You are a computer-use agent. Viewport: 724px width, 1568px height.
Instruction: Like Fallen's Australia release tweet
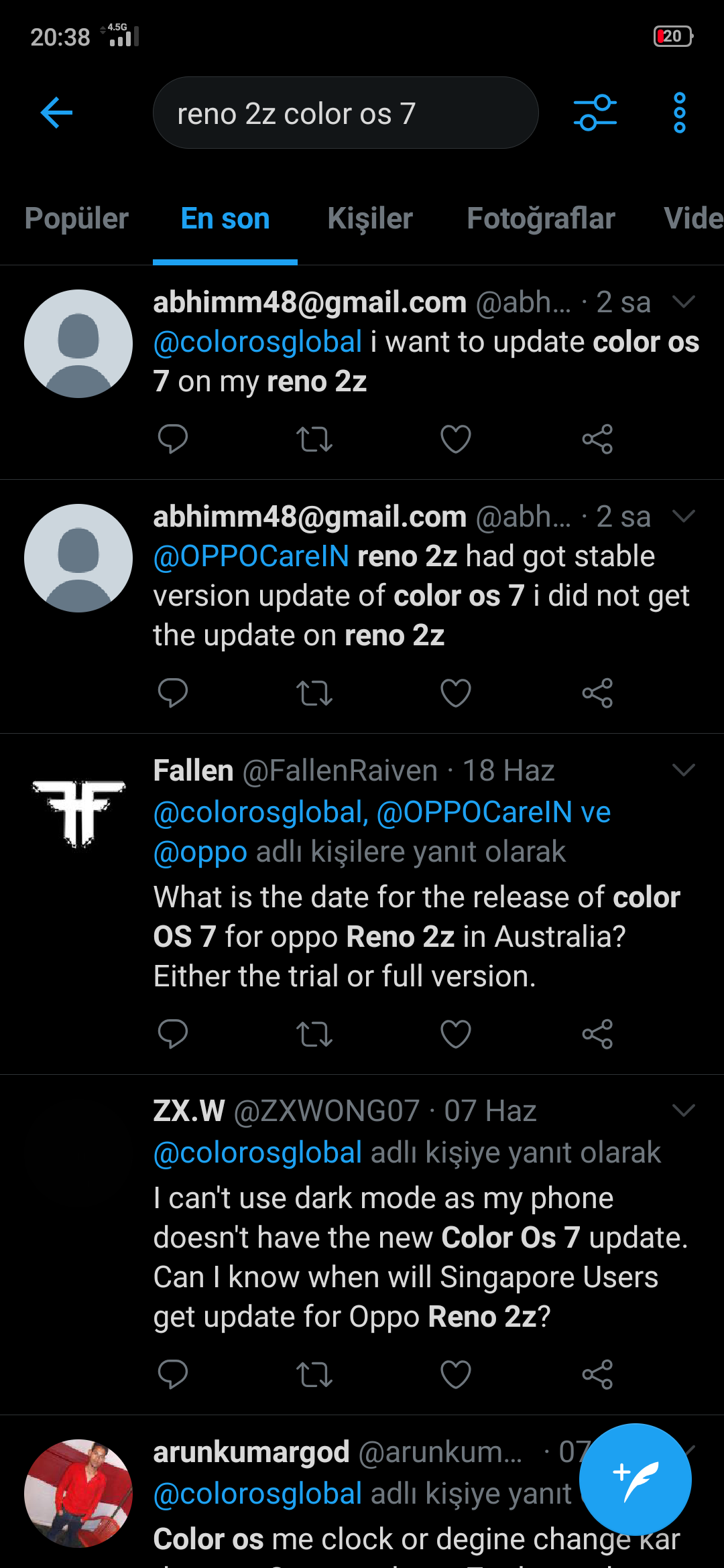click(x=455, y=1034)
